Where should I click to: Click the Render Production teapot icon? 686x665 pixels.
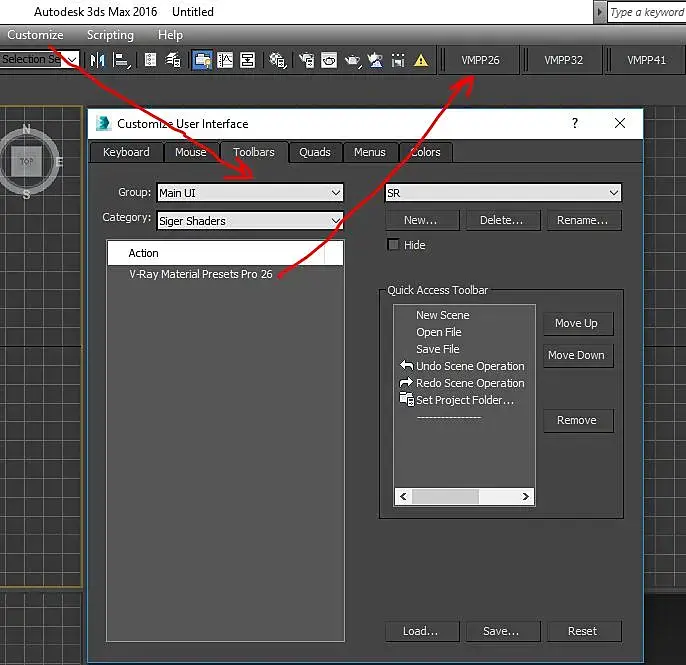coord(353,60)
